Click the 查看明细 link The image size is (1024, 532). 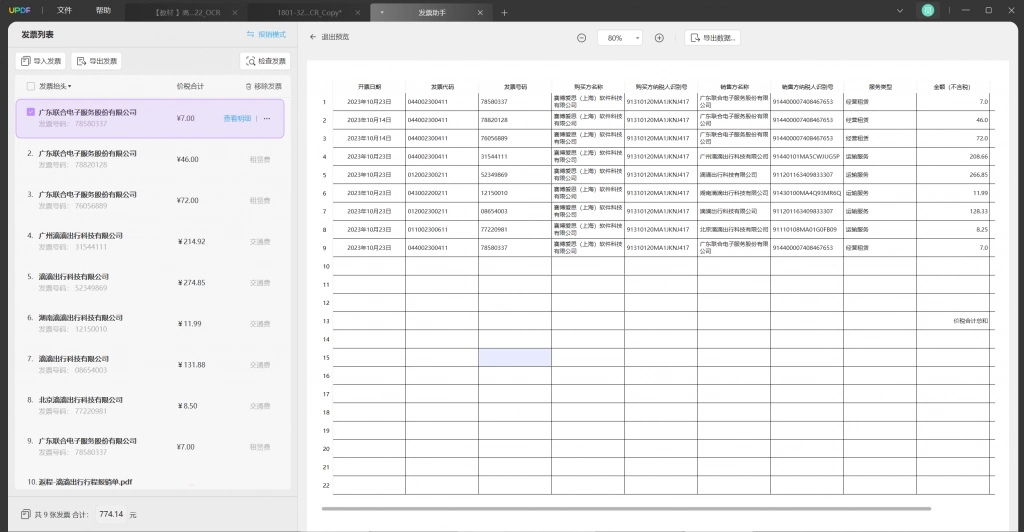point(237,118)
